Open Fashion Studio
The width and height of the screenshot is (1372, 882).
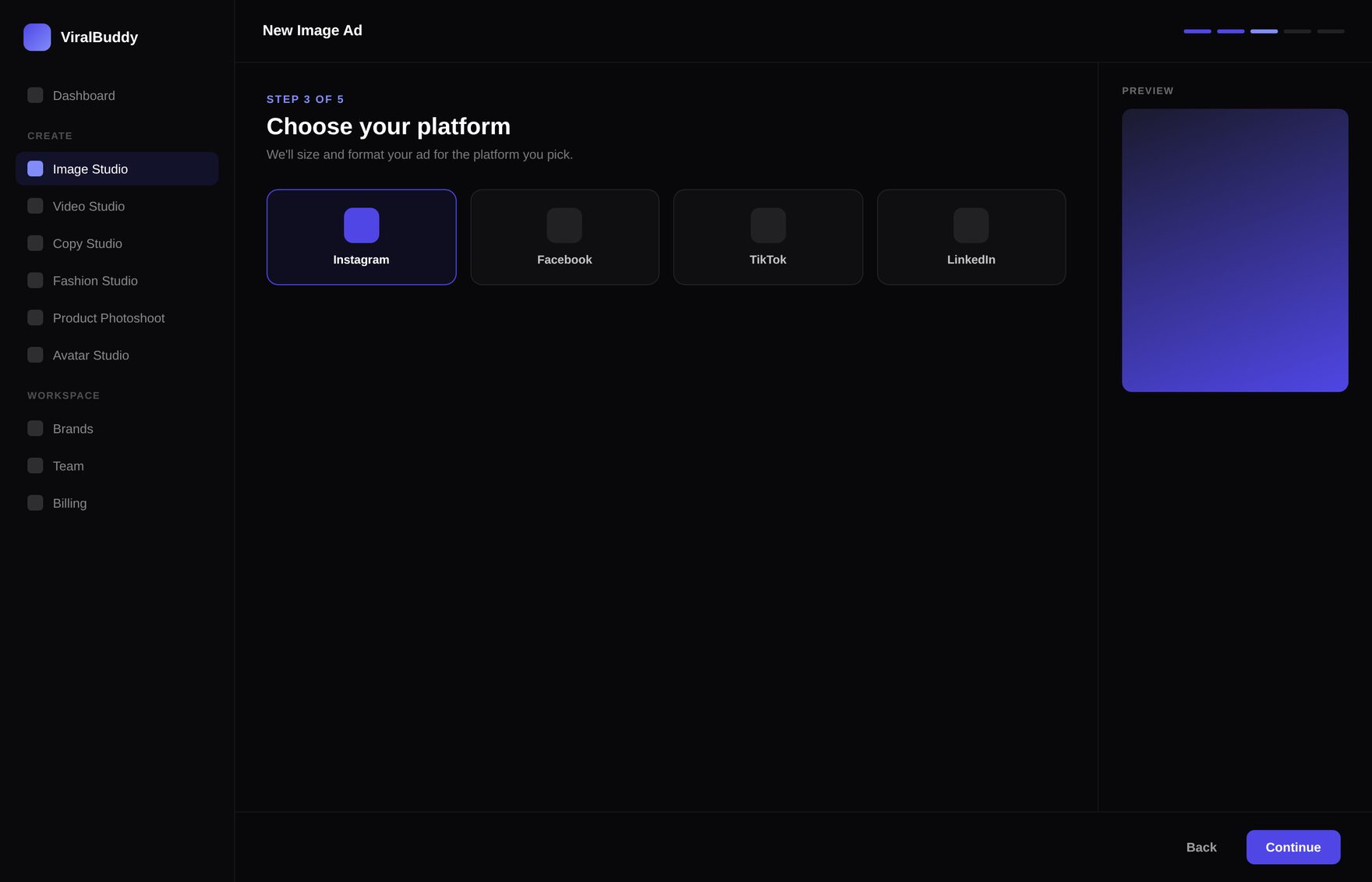117,280
